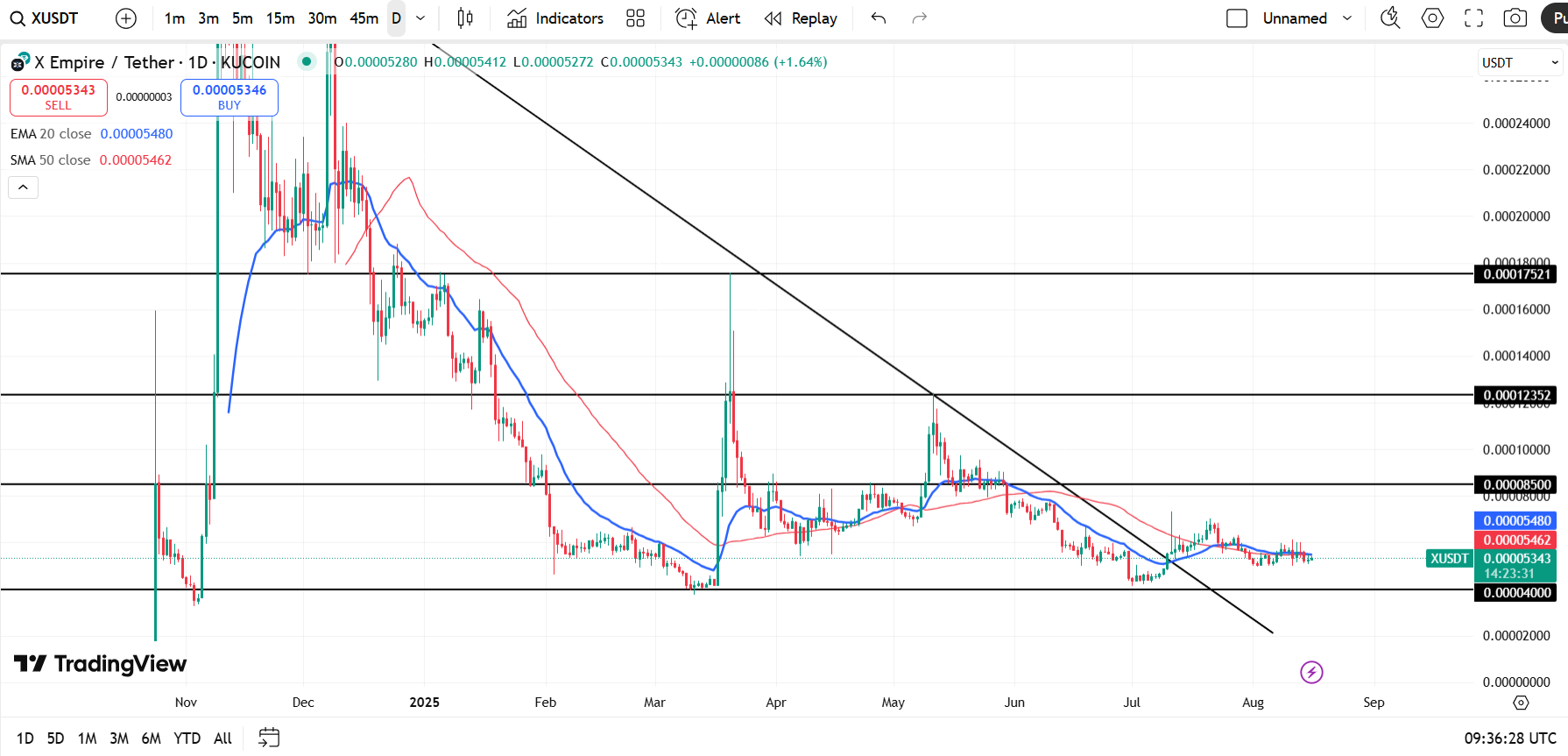
Task: Open chart settings hexagon icon
Action: point(1432,18)
